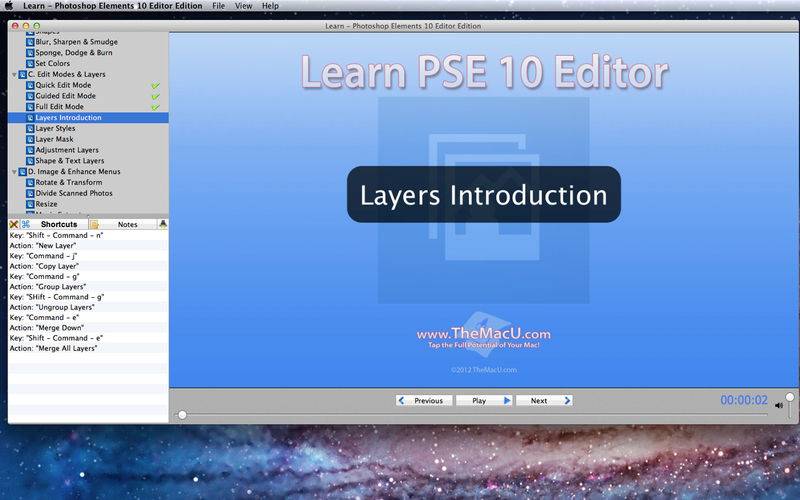Select the 'Merge Down' action row
Screen dimensions: 800x500
[x=88, y=328]
